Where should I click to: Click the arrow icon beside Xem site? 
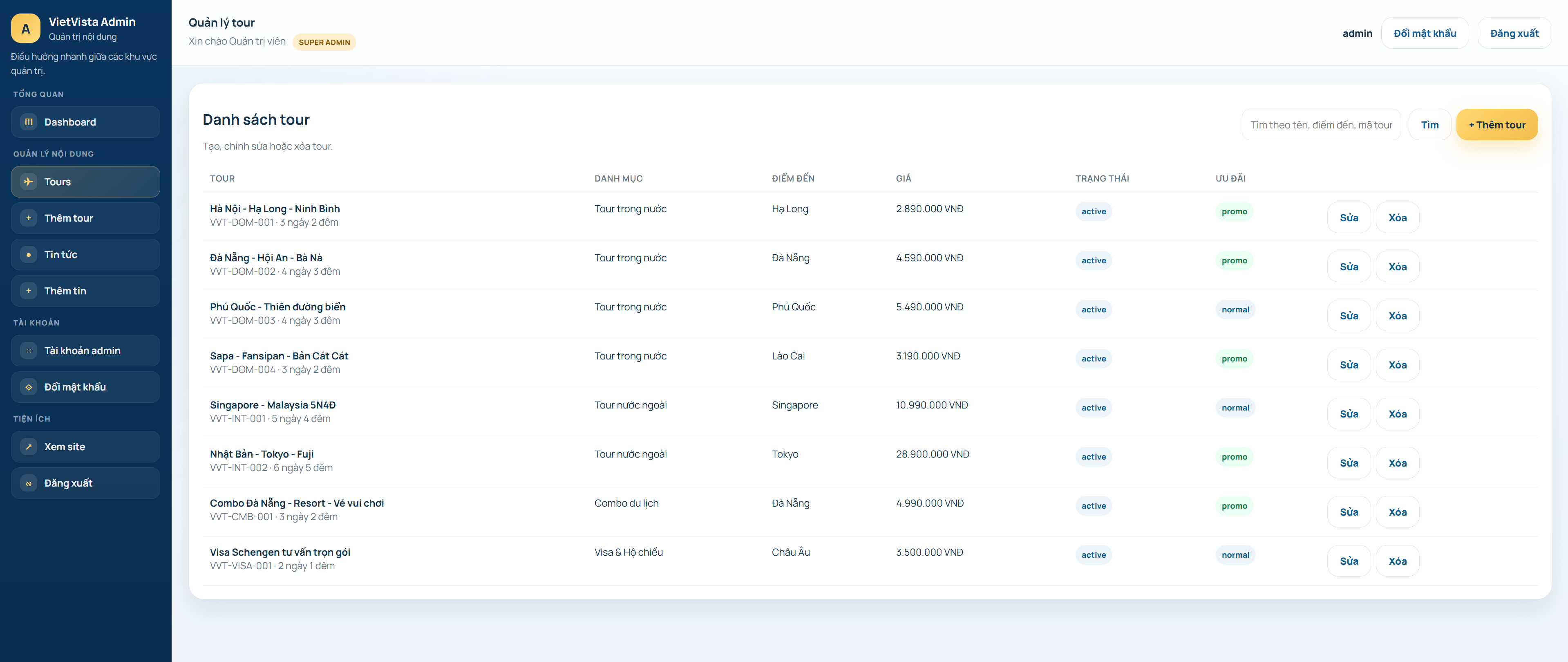(x=29, y=447)
